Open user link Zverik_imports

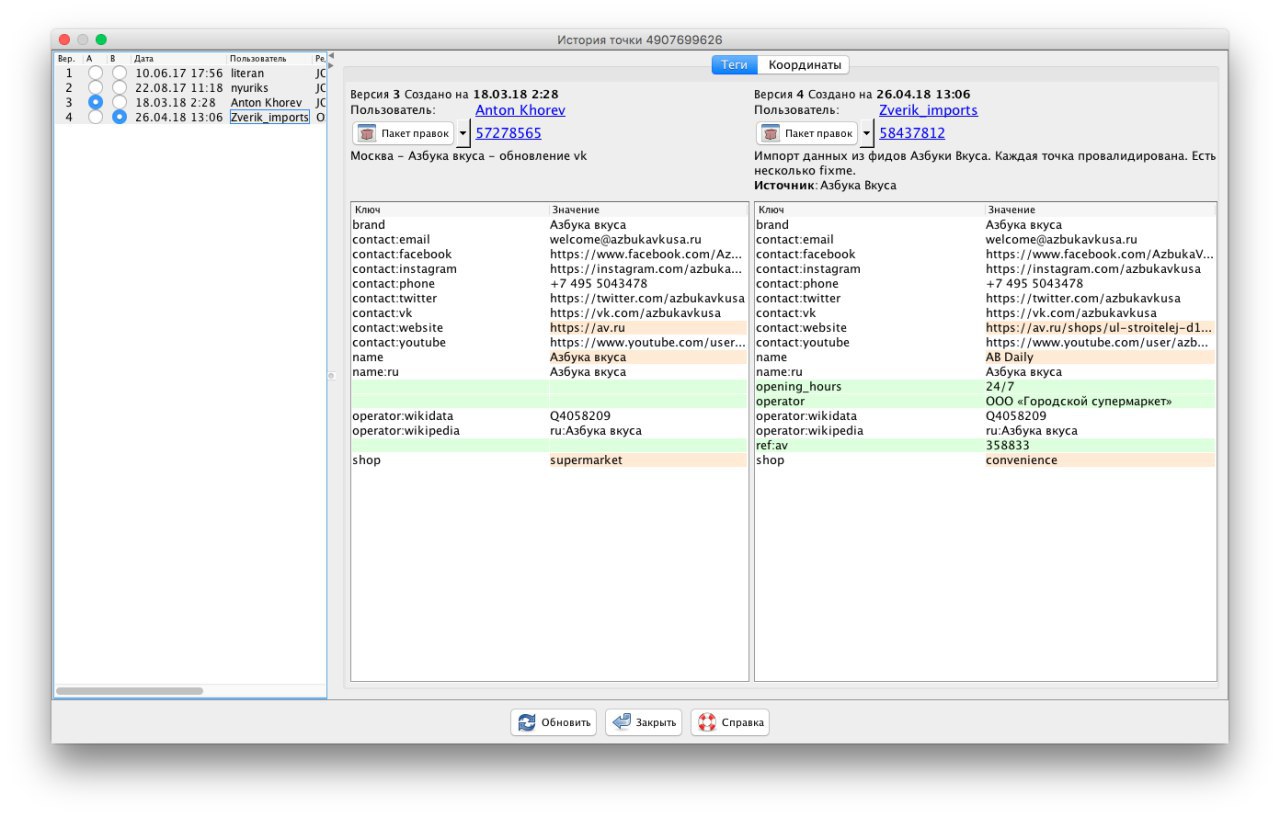click(928, 111)
